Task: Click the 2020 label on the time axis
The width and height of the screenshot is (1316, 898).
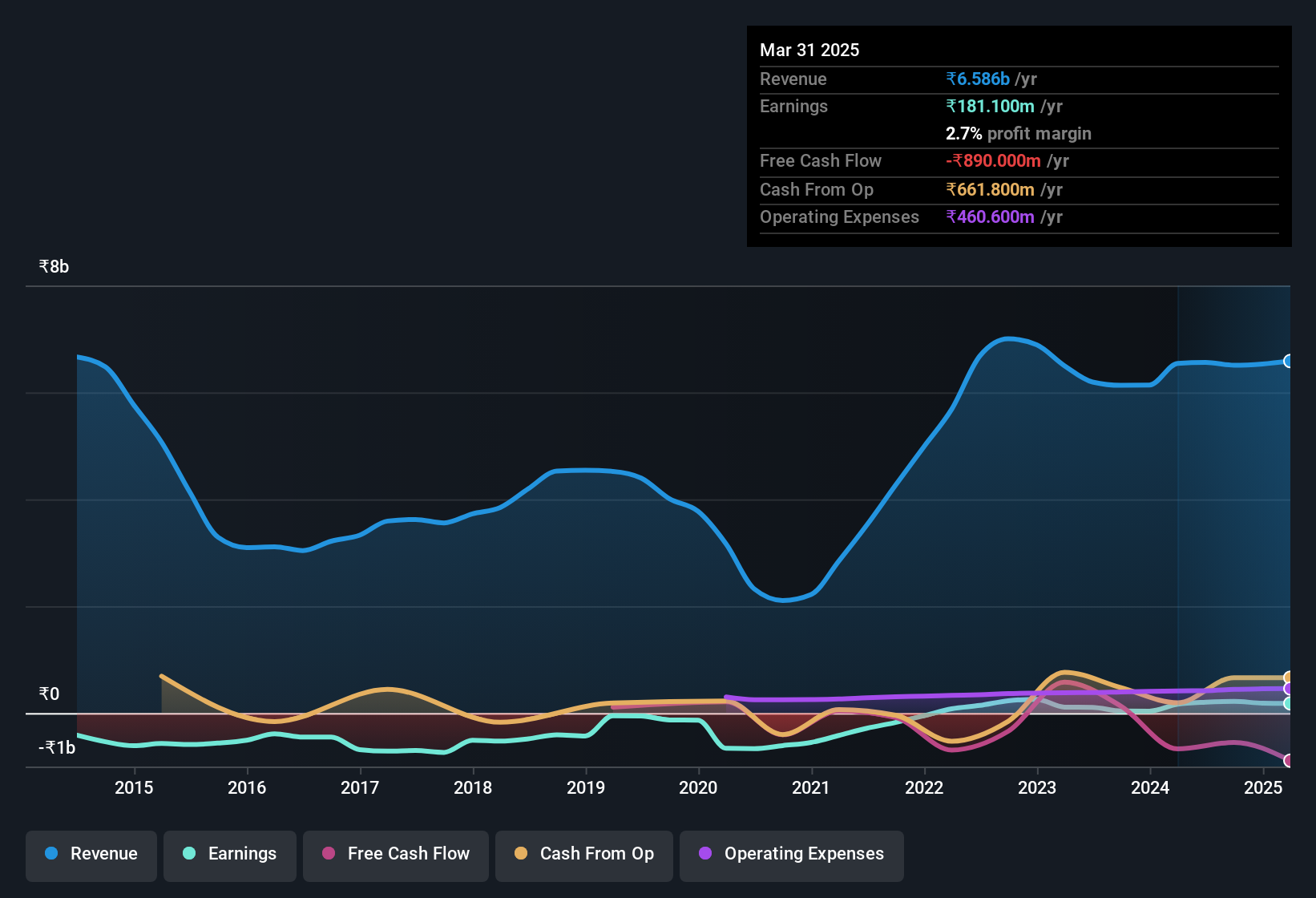Action: tap(698, 788)
